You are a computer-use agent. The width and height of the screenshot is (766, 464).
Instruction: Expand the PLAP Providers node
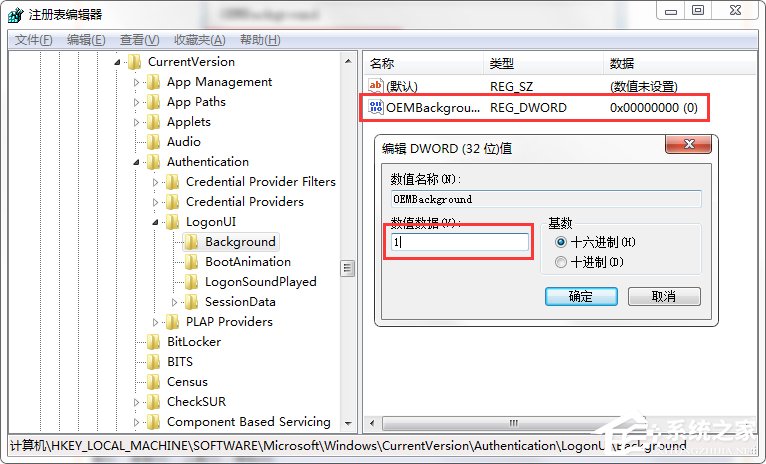pos(156,323)
